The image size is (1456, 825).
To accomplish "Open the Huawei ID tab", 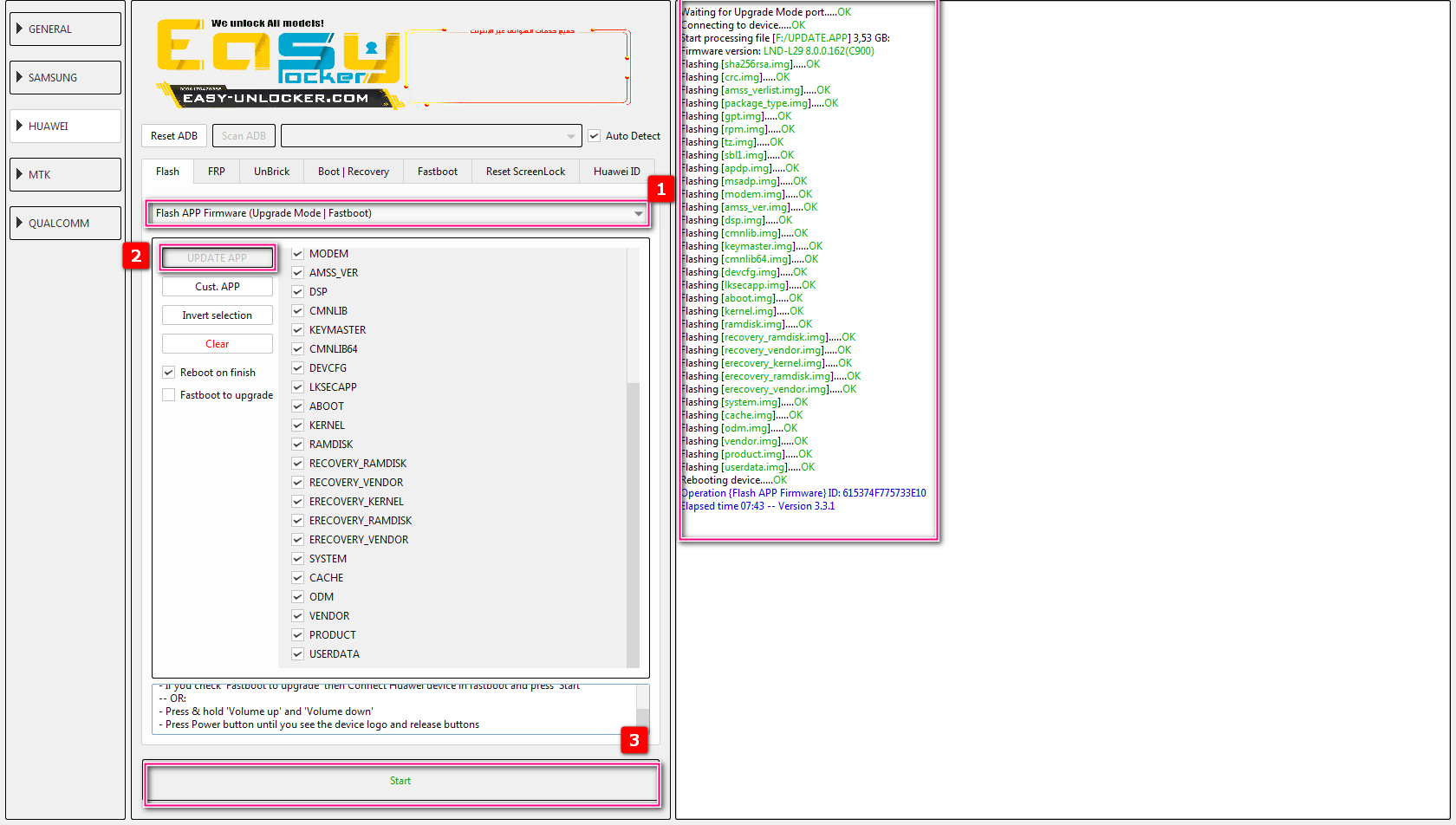I will (x=617, y=172).
